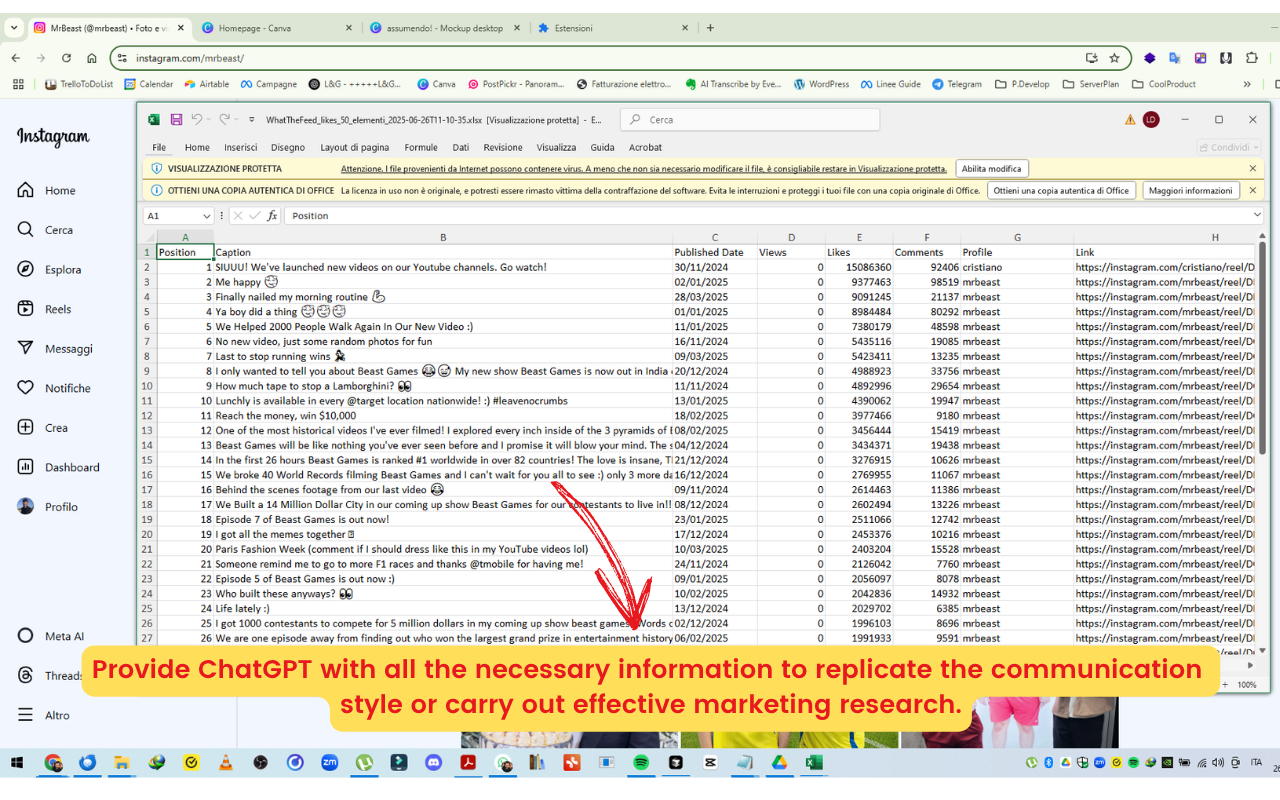Click the Excel Cerca search box
Image resolution: width=1280 pixels, height=800 pixels.
[750, 120]
